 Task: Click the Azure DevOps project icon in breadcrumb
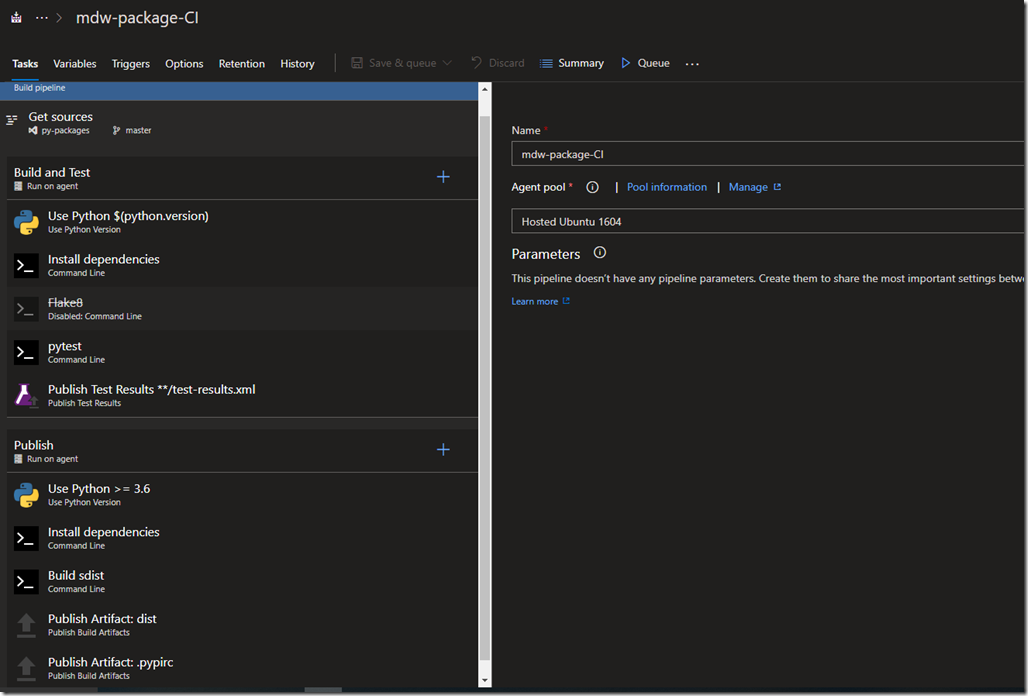point(16,18)
